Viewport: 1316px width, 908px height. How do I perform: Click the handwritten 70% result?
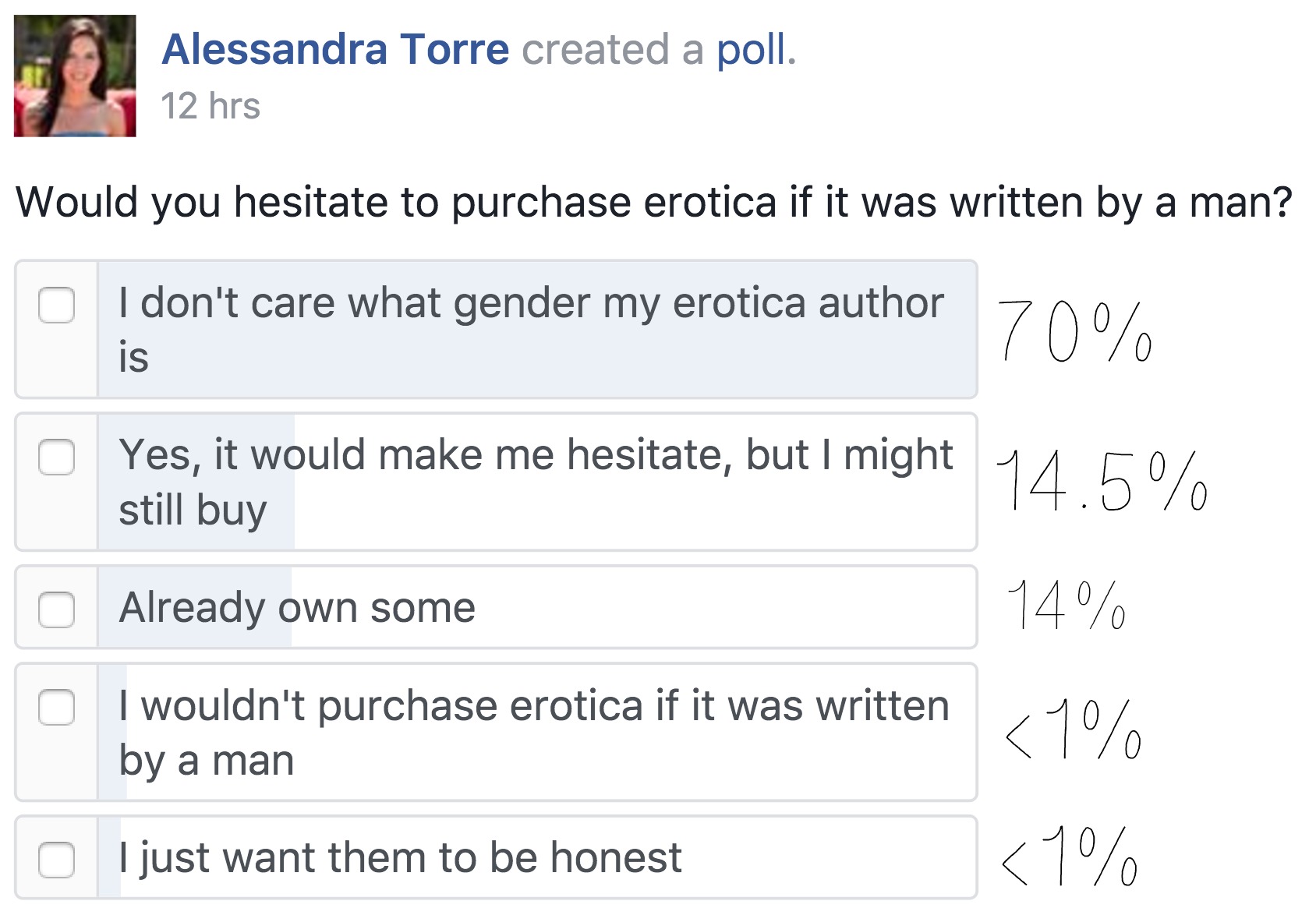pos(1074,331)
